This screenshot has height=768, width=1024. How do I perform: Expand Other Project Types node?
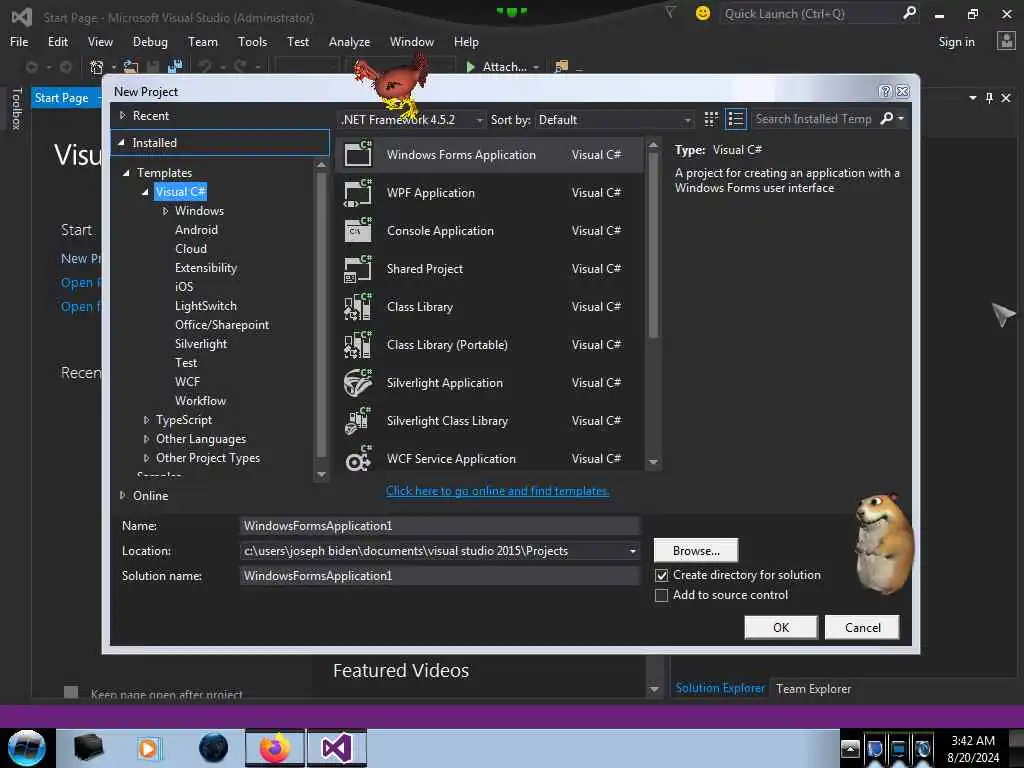click(146, 458)
